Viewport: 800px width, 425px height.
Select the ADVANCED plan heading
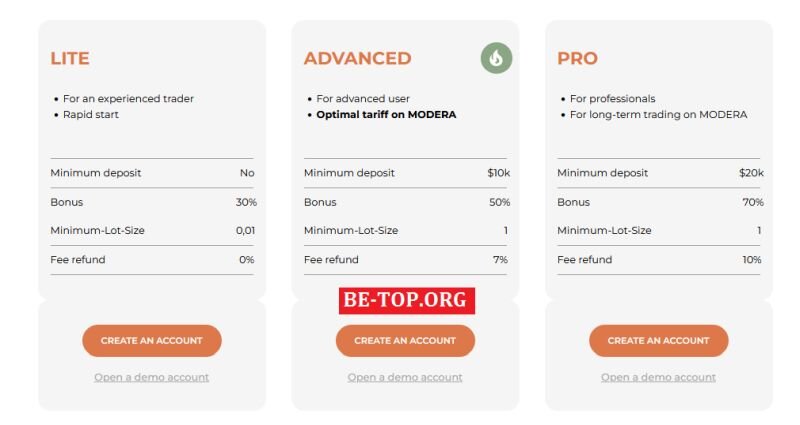pos(358,58)
